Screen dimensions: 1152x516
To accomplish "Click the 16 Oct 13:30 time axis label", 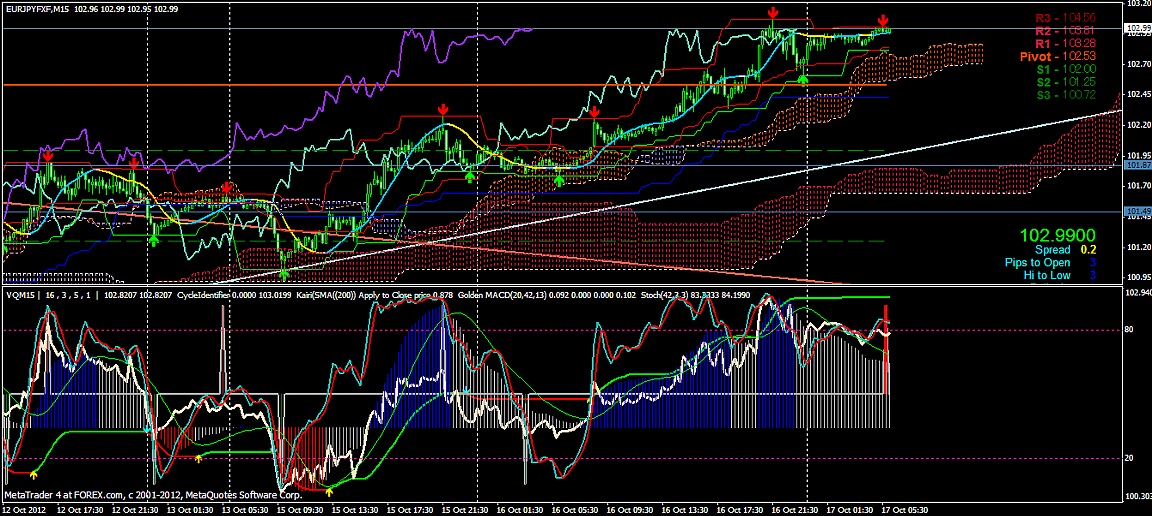I will point(685,509).
